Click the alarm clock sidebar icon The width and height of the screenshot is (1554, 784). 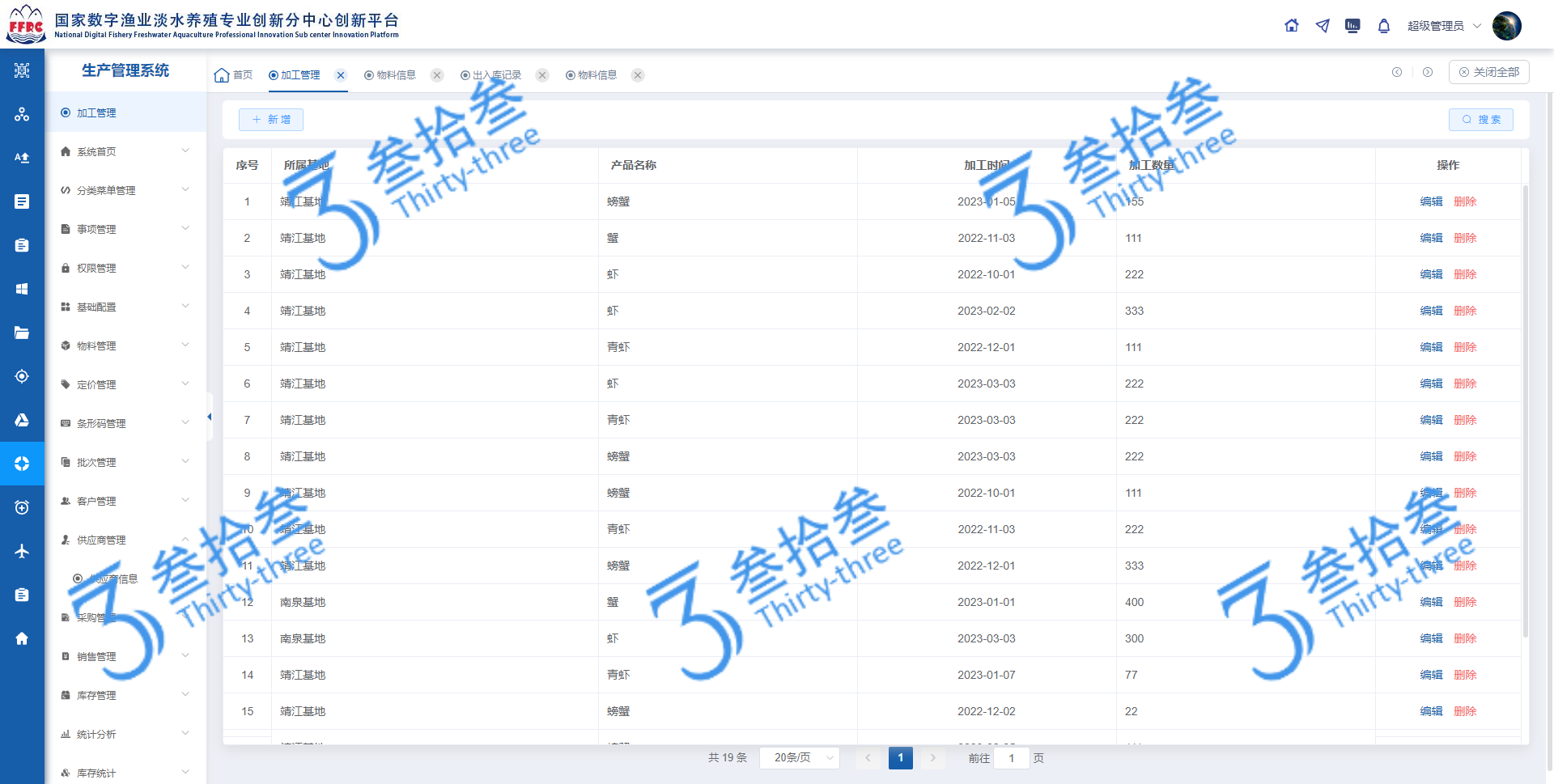pyautogui.click(x=22, y=507)
